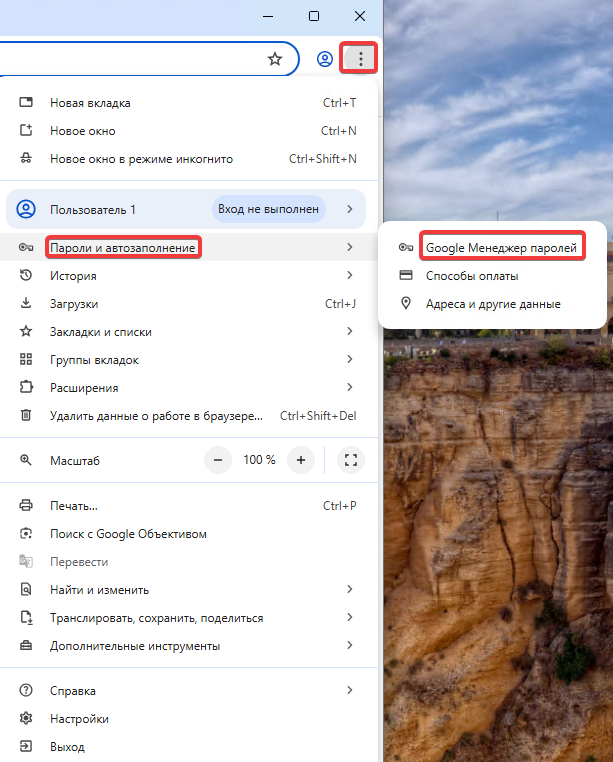Screen dimensions: 613x762
Task: Click the card icon for Способы оплаты
Action: [405, 275]
